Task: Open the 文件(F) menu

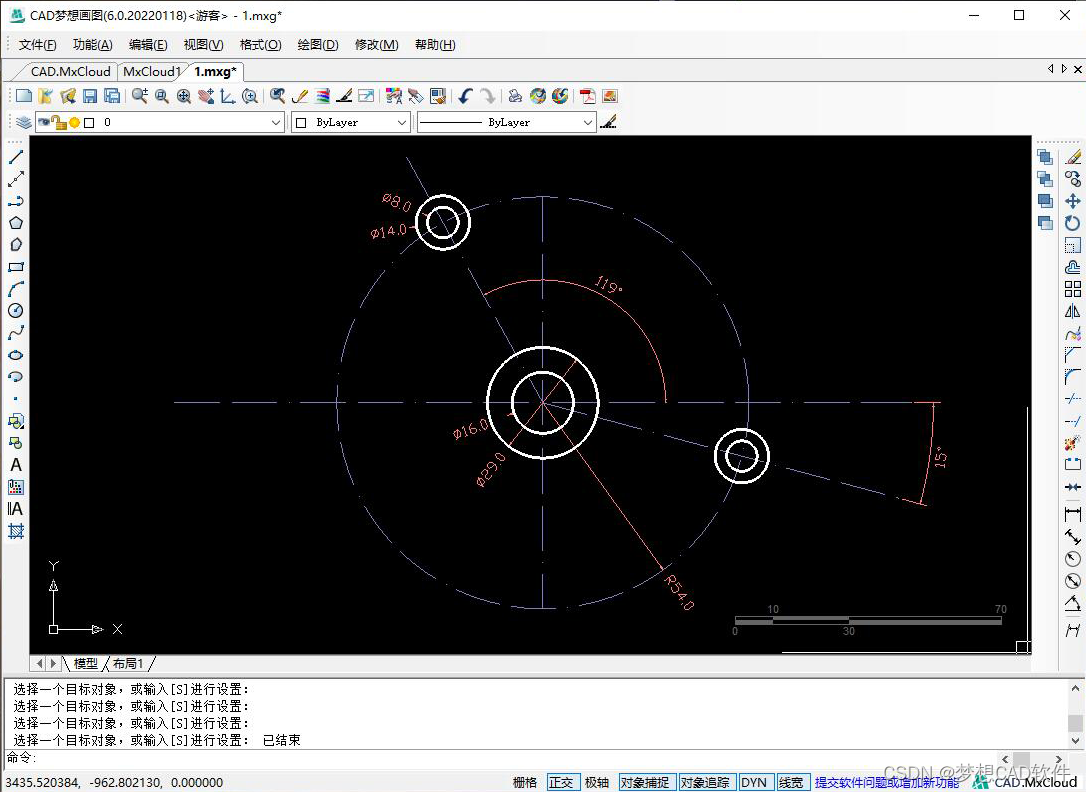Action: tap(37, 45)
